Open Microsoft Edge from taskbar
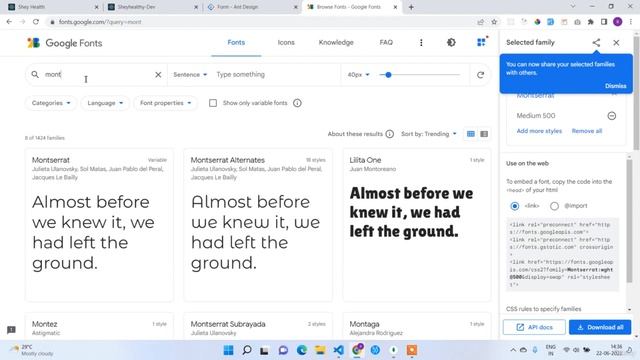 pos(302,350)
